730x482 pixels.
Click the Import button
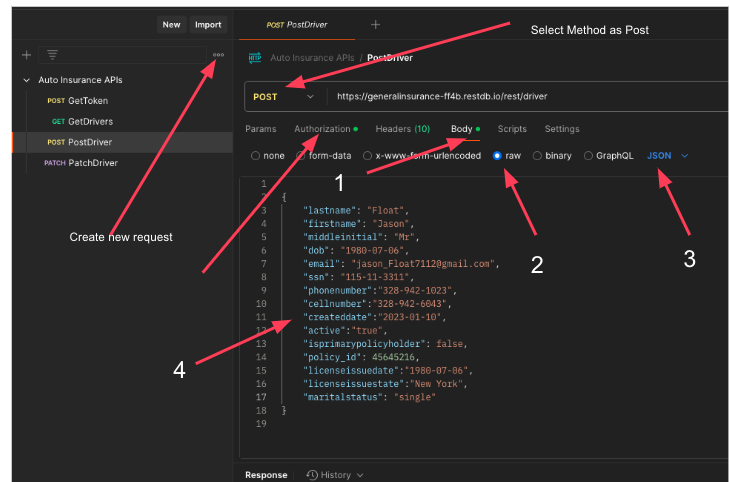click(208, 25)
